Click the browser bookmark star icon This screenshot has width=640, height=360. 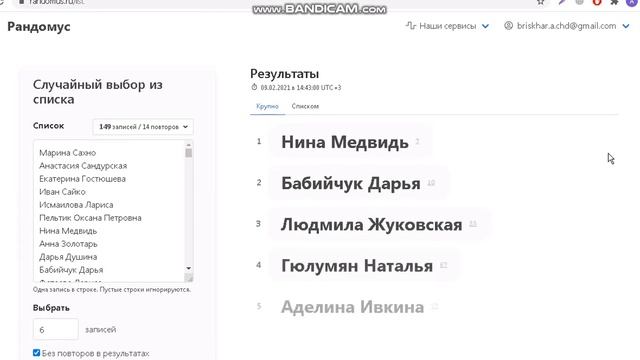pos(540,2)
